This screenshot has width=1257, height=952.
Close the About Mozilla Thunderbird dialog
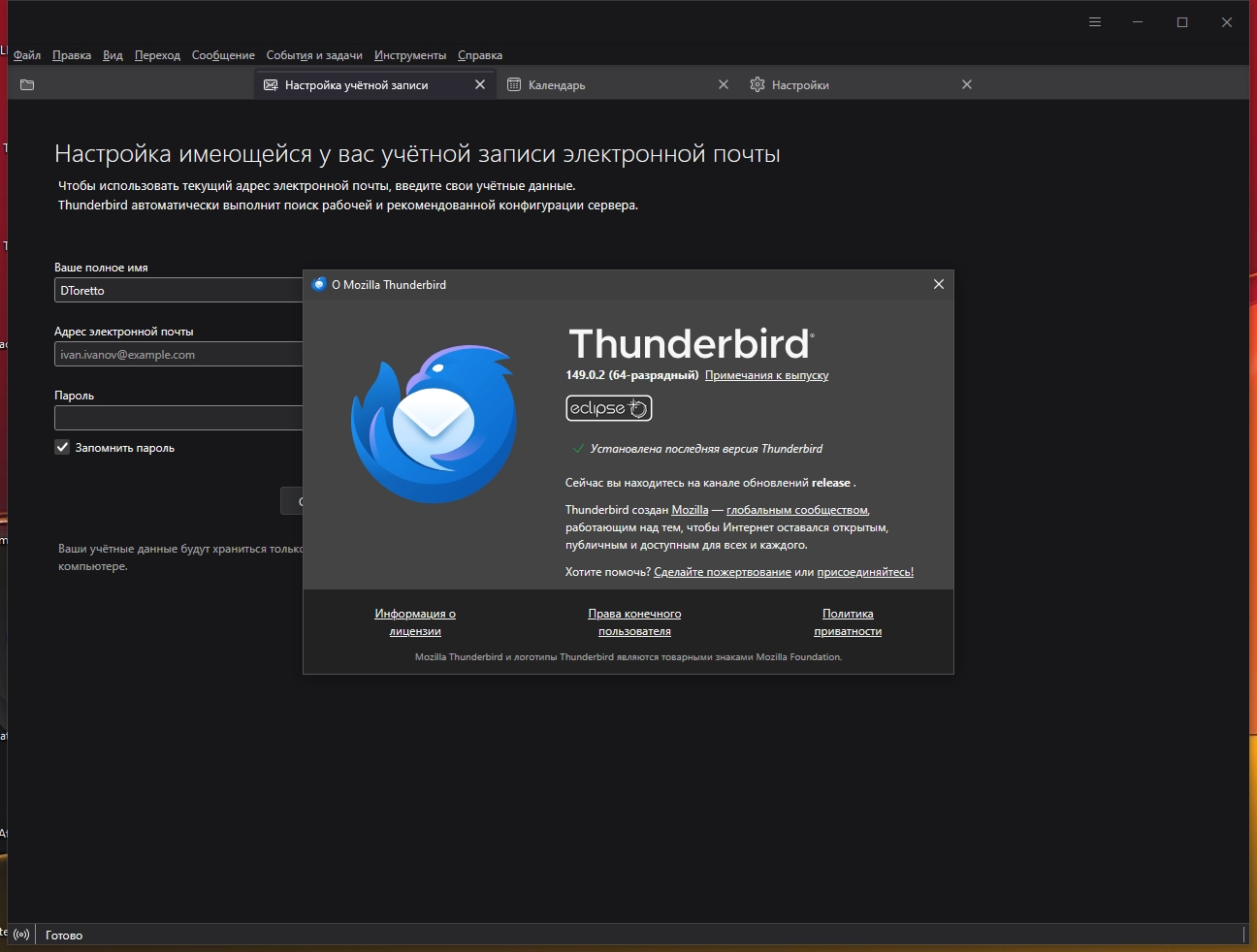click(938, 284)
